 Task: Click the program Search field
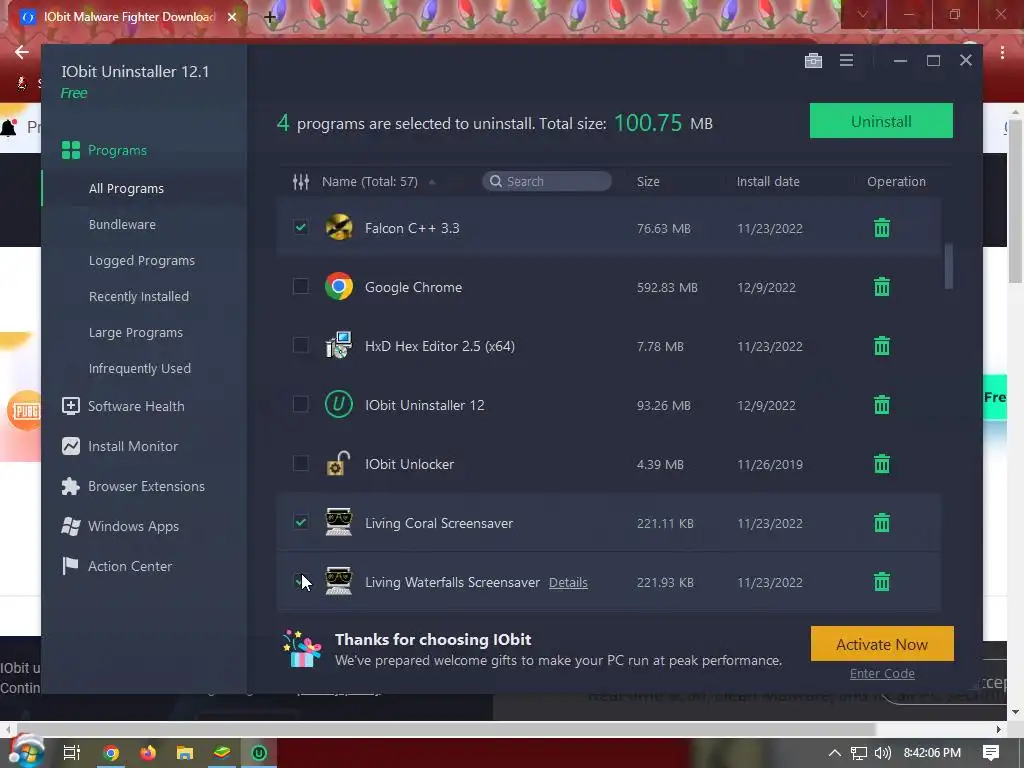point(547,181)
